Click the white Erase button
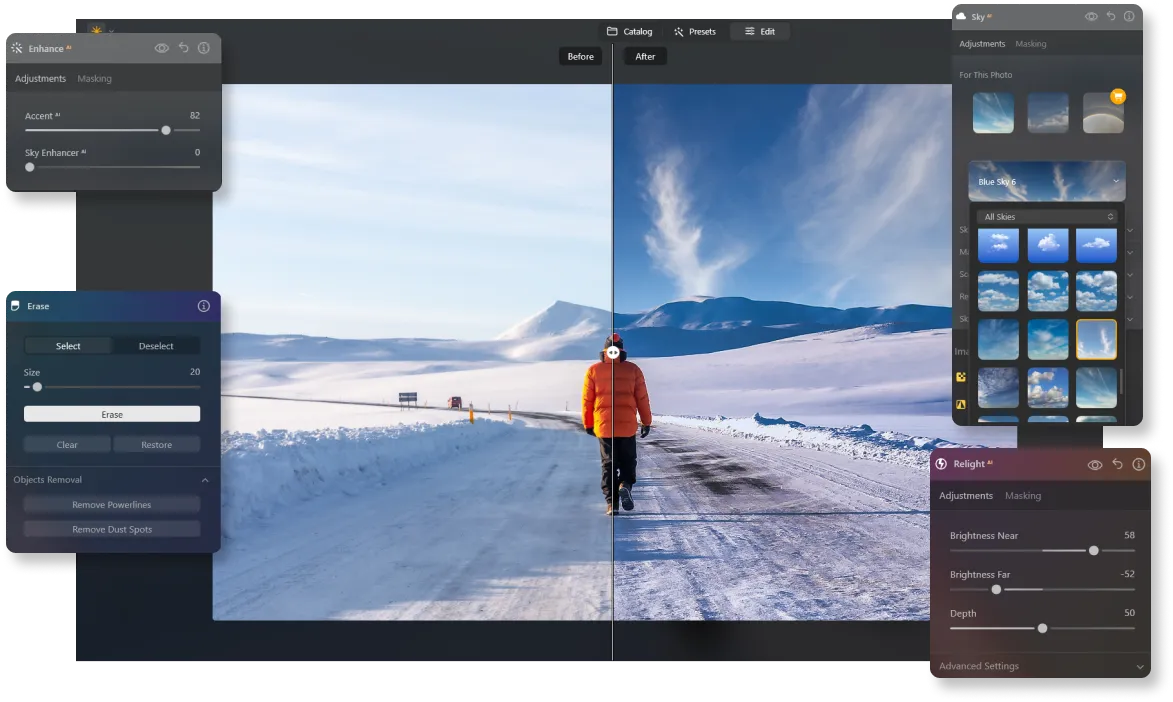Image resolution: width=1173 pixels, height=702 pixels. coord(112,414)
